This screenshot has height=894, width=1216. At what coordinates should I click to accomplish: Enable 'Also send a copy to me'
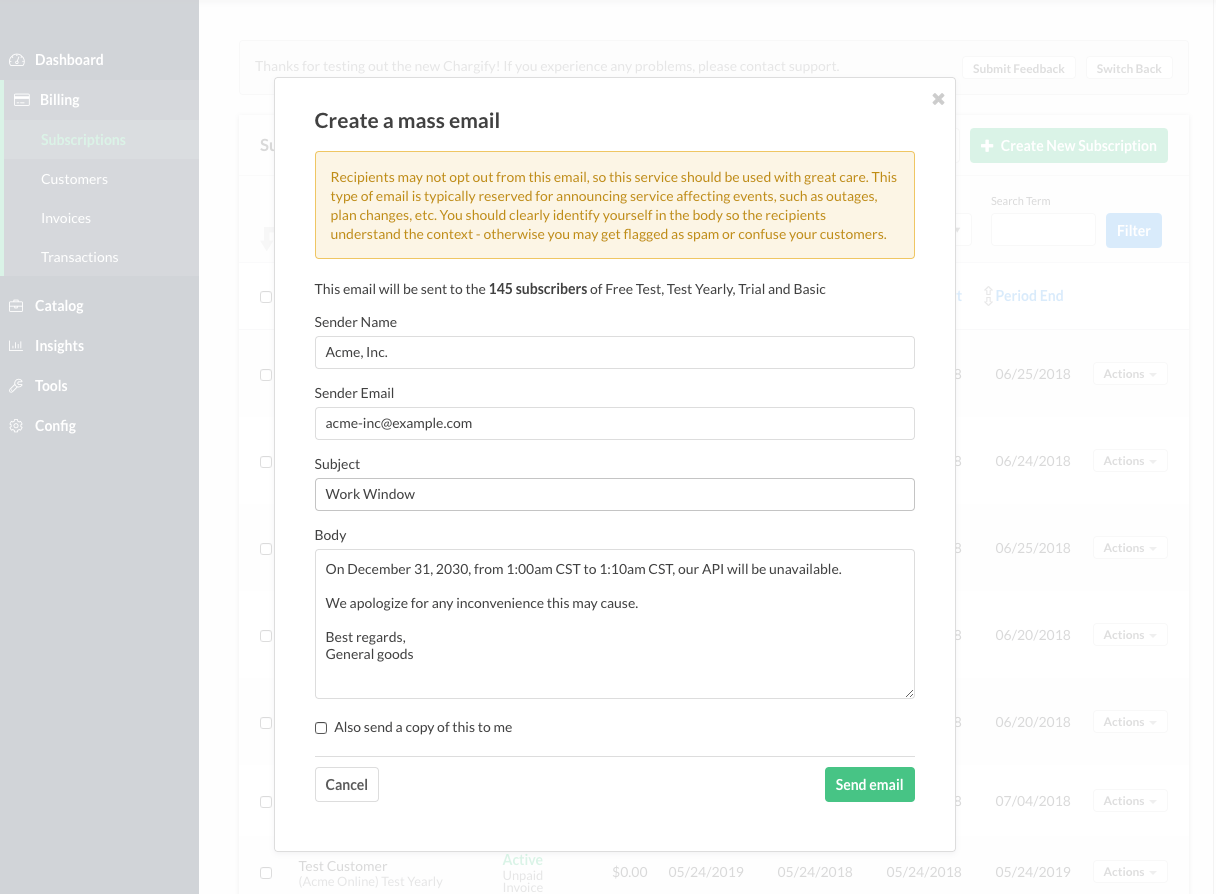pyautogui.click(x=321, y=728)
